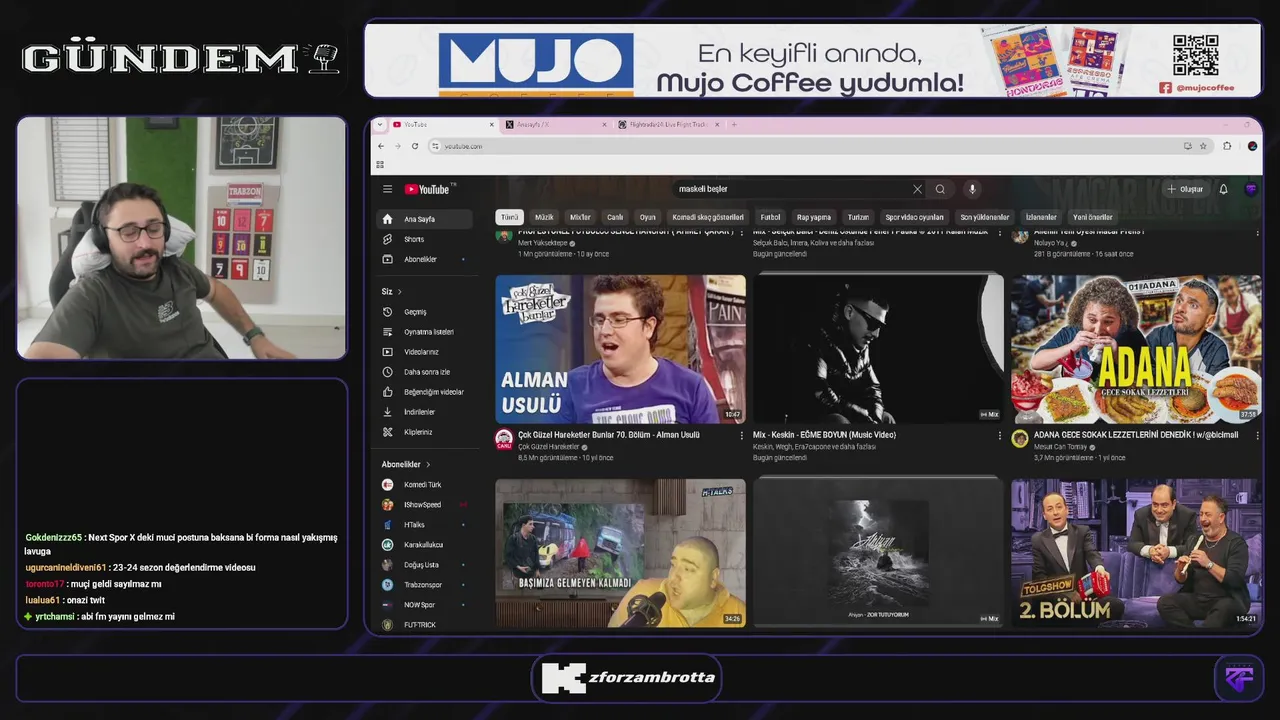1280x720 pixels.
Task: Open NOW Spor subscription channel
Action: click(425, 605)
